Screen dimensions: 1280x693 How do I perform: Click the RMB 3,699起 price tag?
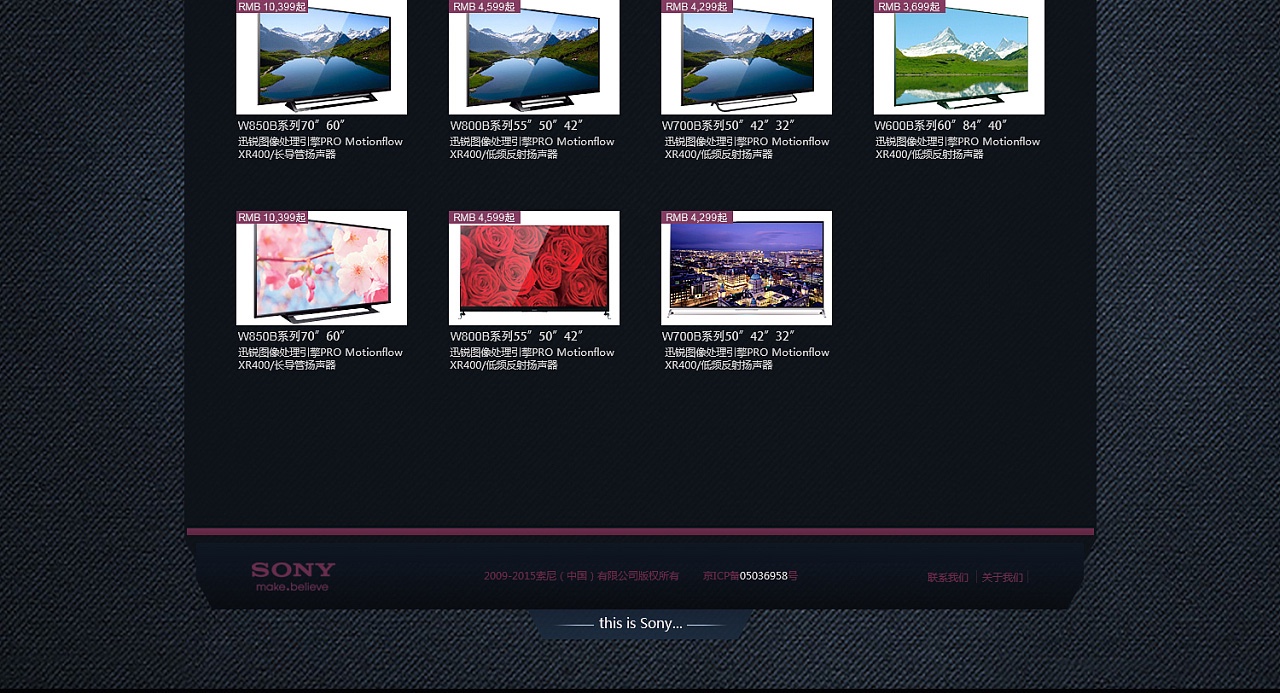pyautogui.click(x=909, y=6)
